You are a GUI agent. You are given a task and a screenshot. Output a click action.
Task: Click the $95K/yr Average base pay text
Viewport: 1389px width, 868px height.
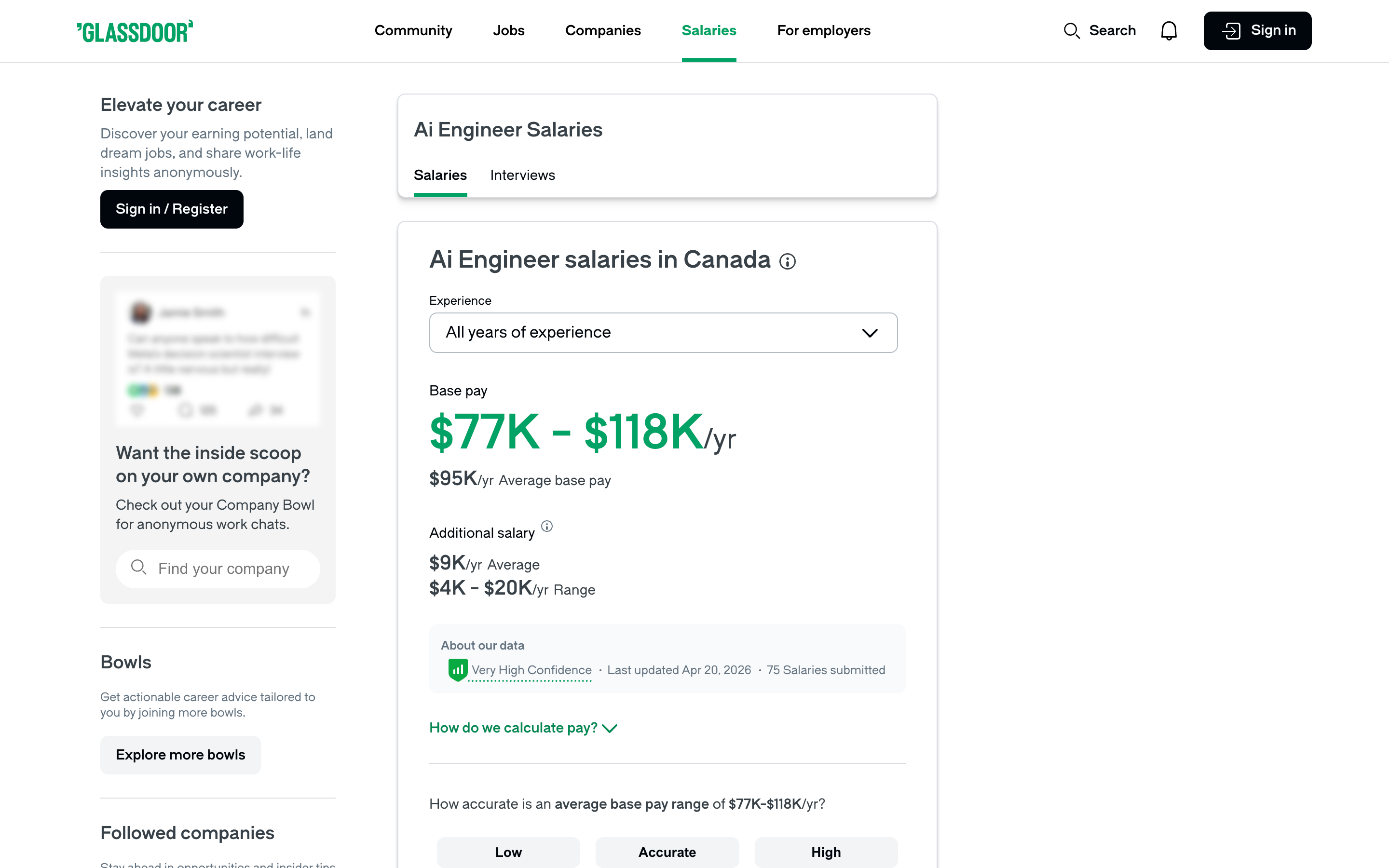coord(520,479)
